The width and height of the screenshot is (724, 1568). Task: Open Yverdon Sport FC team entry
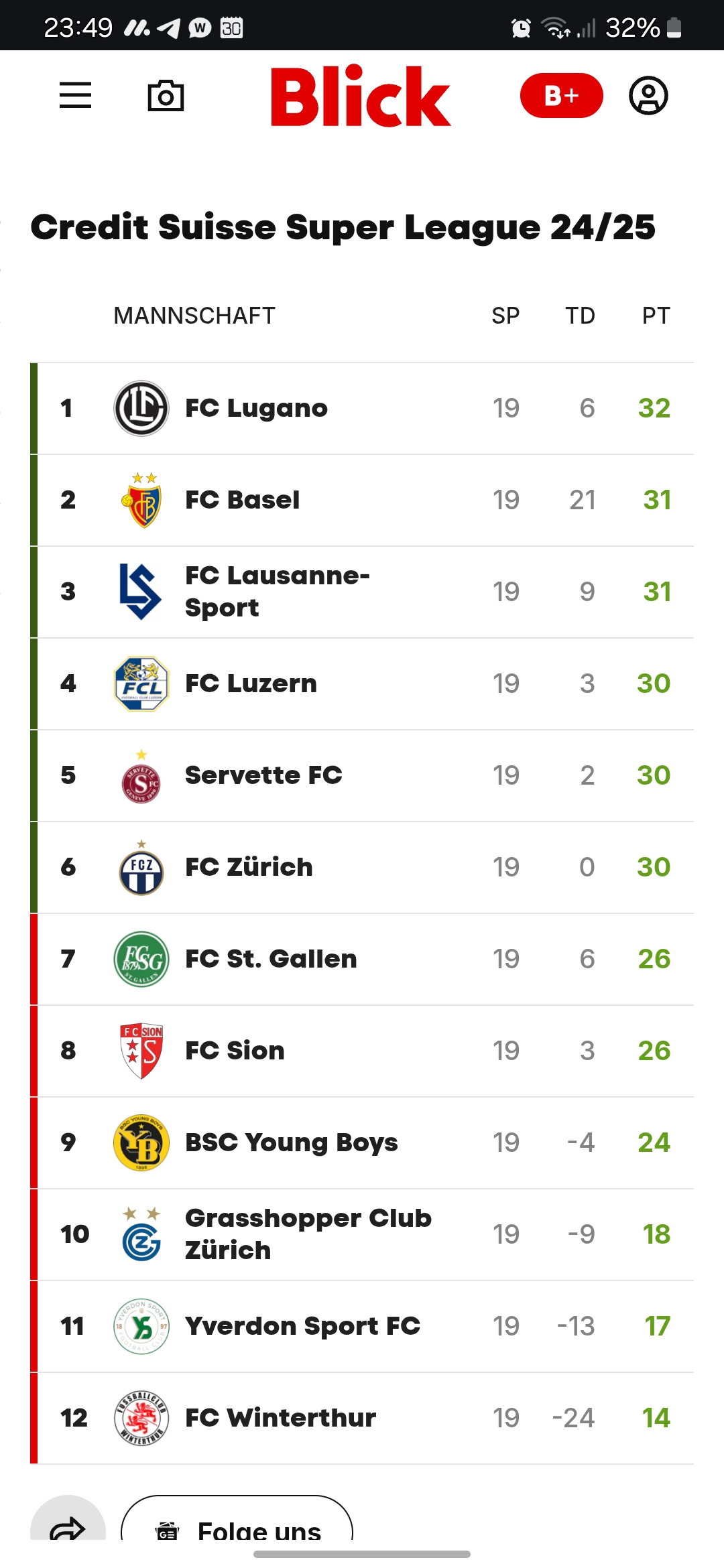302,1326
